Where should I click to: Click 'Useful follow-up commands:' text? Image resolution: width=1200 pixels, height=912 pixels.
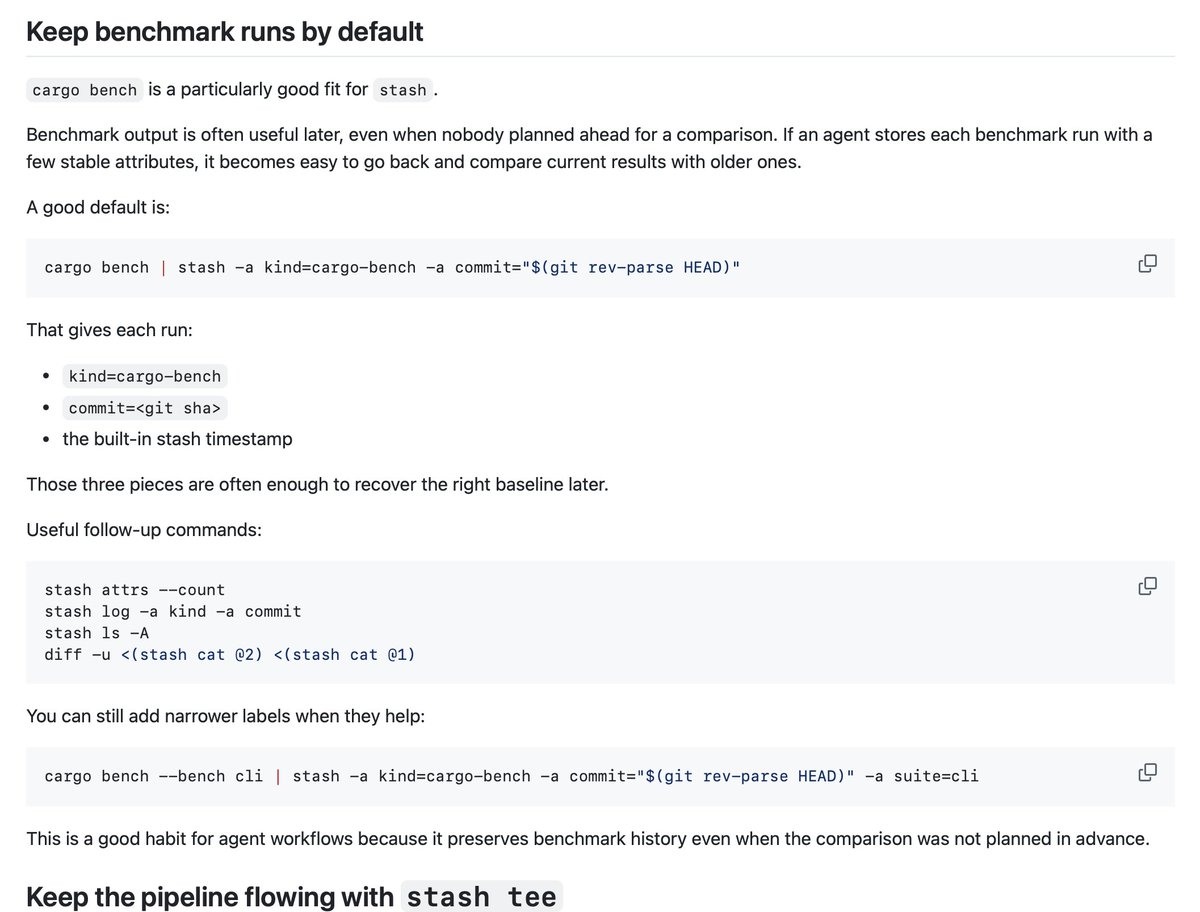(144, 529)
